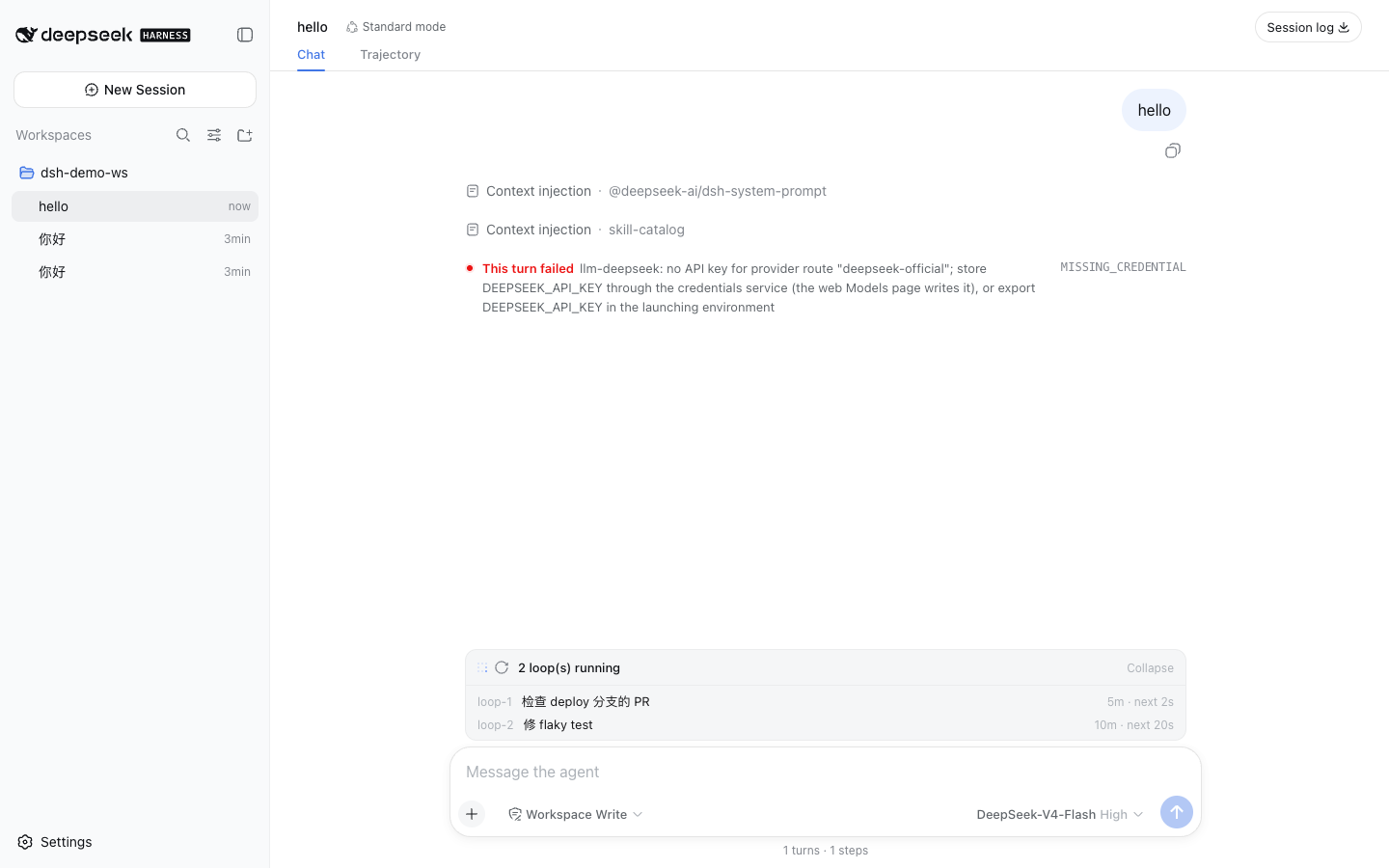Click the skill-catalog context injection document icon
1389x868 pixels.
click(473, 230)
